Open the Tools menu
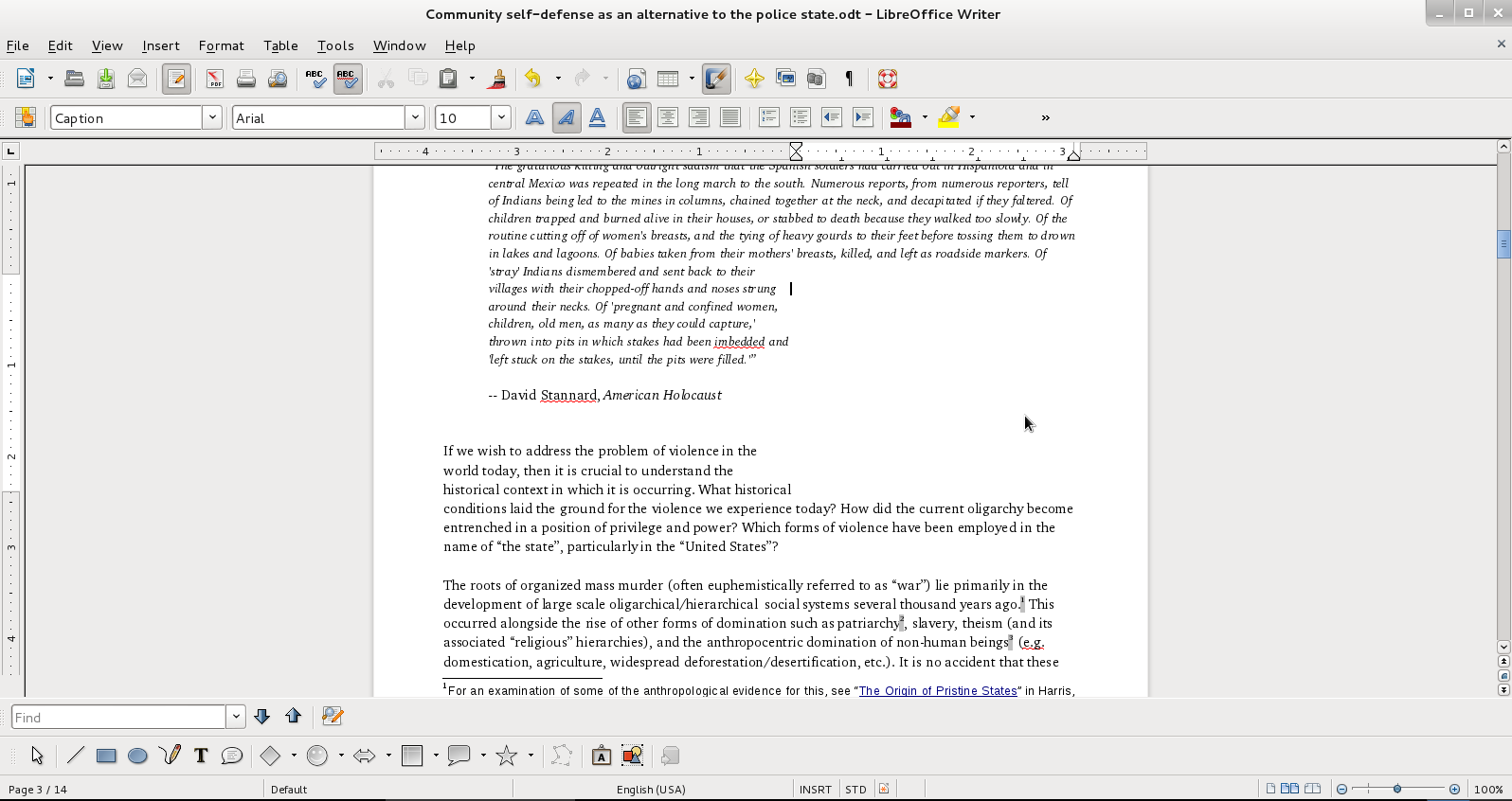Viewport: 1512px width, 801px height. pos(335,45)
